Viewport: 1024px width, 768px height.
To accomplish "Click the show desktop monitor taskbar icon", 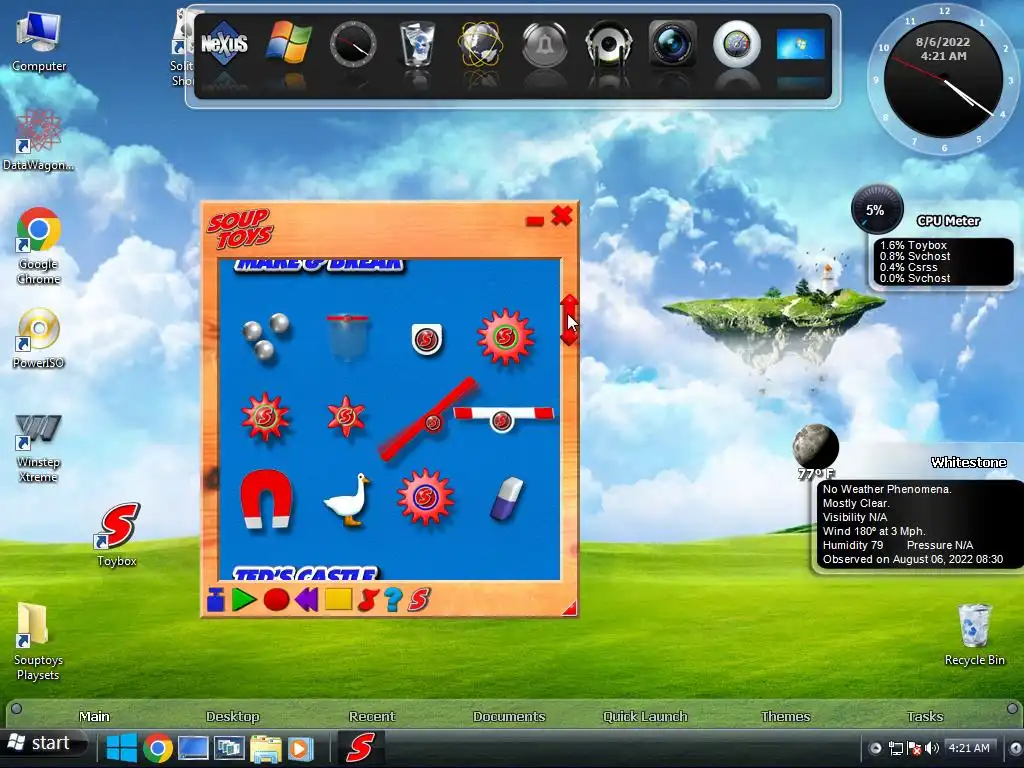I will (x=193, y=748).
